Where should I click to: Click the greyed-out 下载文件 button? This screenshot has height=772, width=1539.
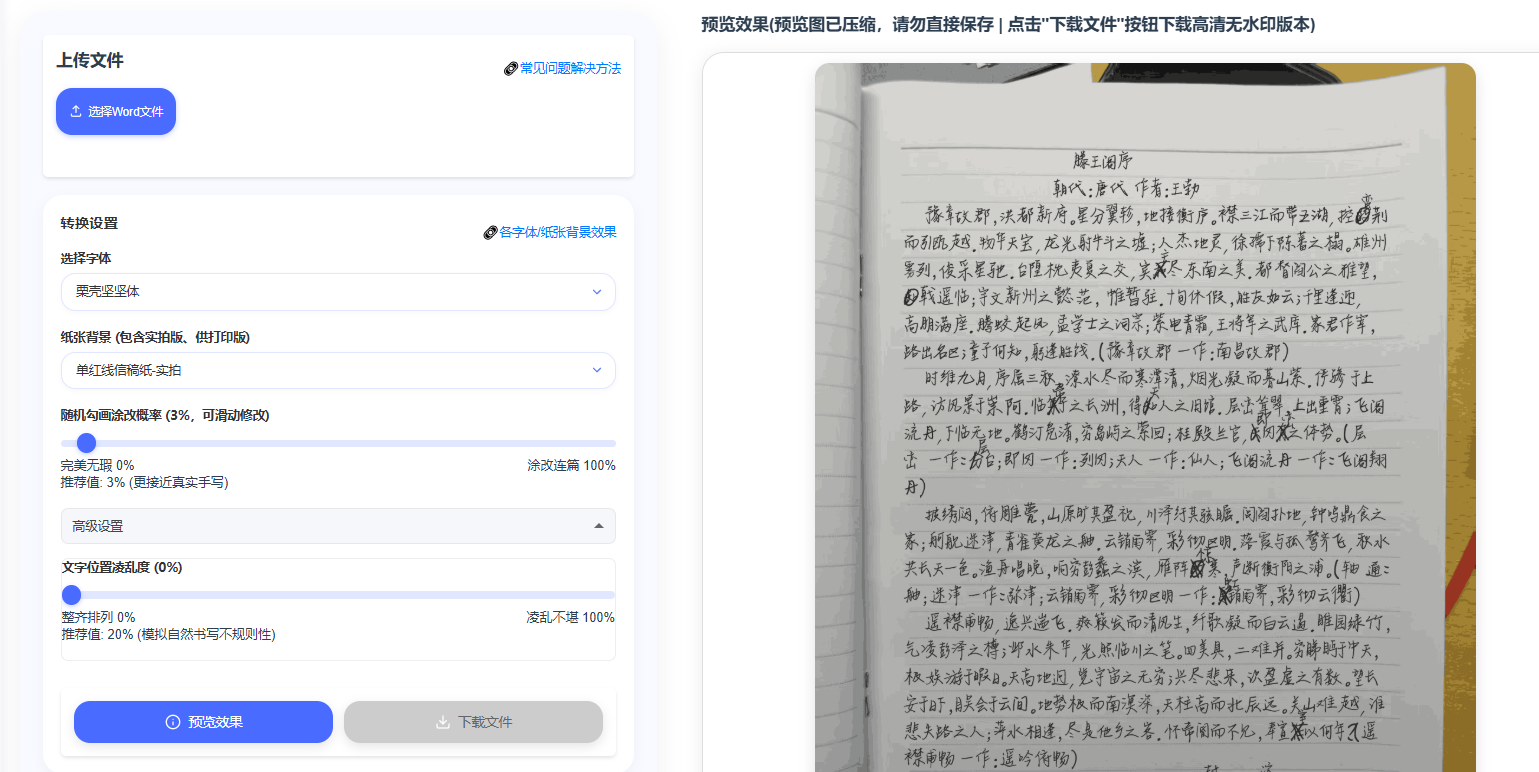pos(473,722)
